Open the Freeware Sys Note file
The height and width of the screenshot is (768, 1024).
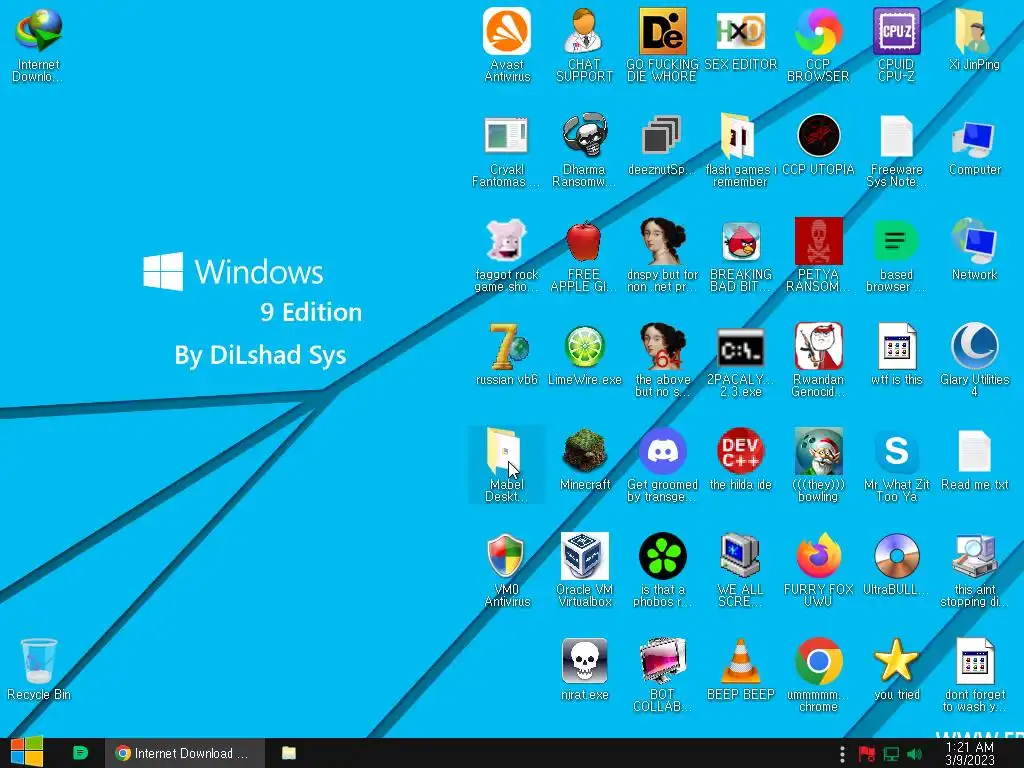pyautogui.click(x=896, y=150)
